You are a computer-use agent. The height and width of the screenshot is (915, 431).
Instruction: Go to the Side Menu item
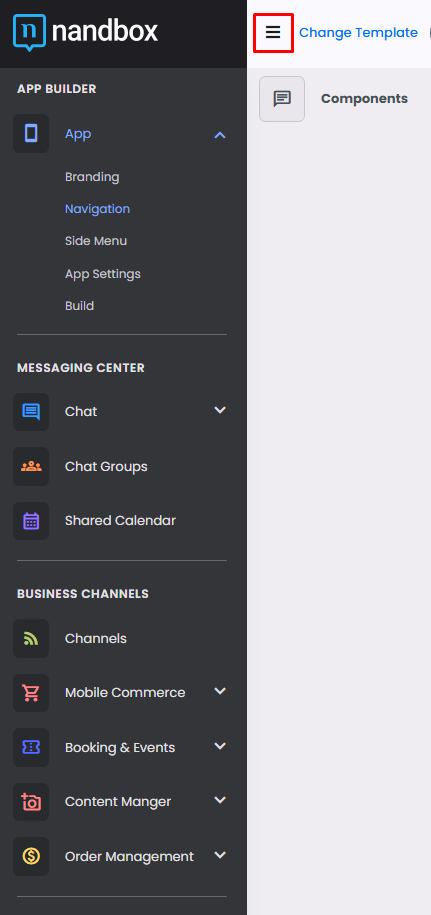tap(96, 241)
